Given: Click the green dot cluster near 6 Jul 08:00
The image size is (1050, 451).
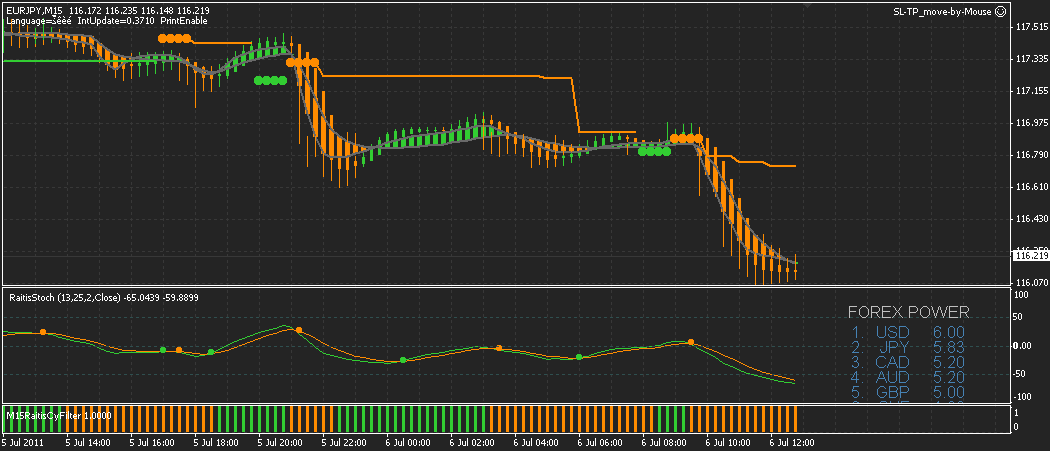Looking at the screenshot, I should click(654, 151).
